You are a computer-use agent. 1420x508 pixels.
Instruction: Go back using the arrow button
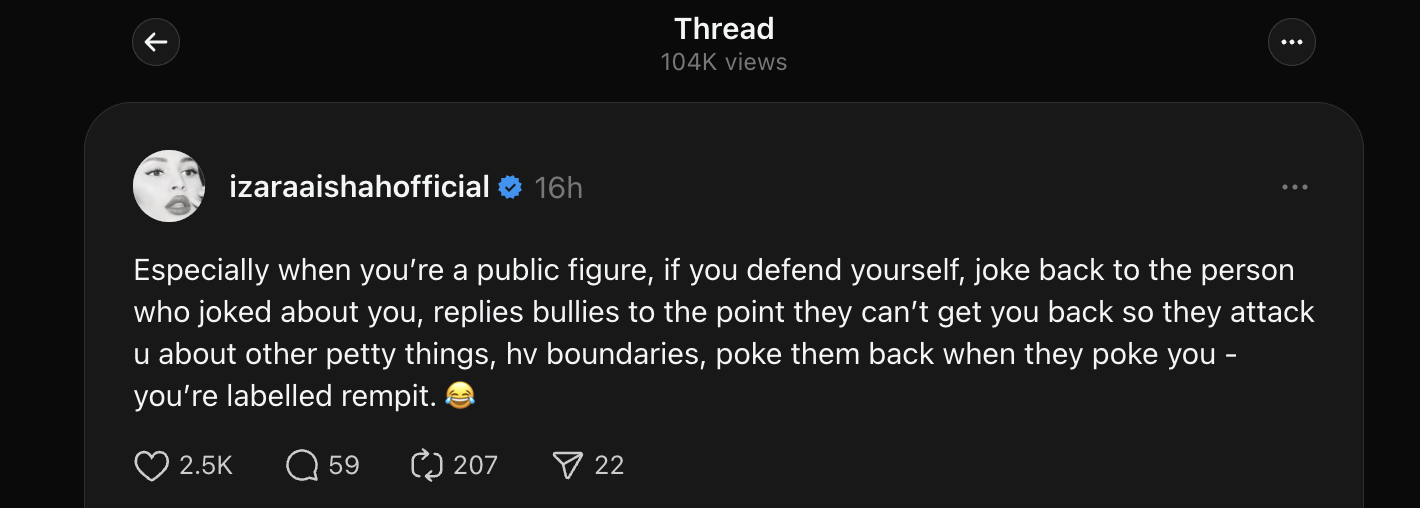[x=156, y=42]
